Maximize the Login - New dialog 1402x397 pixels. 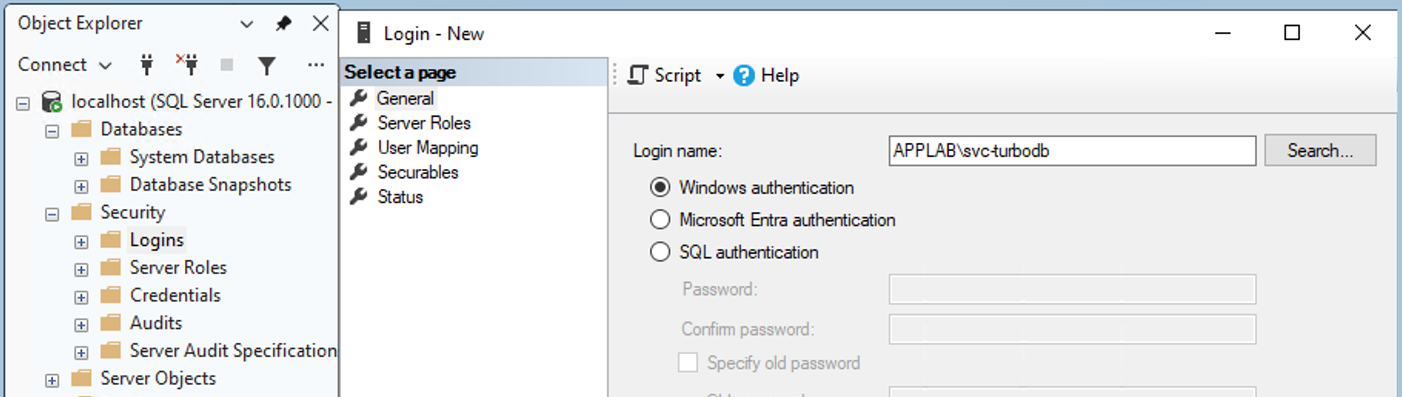pyautogui.click(x=1292, y=33)
